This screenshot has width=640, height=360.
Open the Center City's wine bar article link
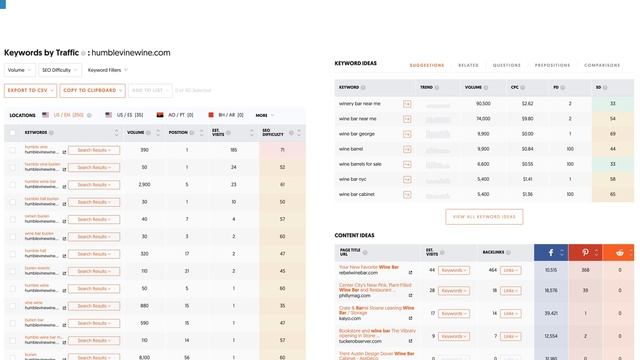pos(375,287)
